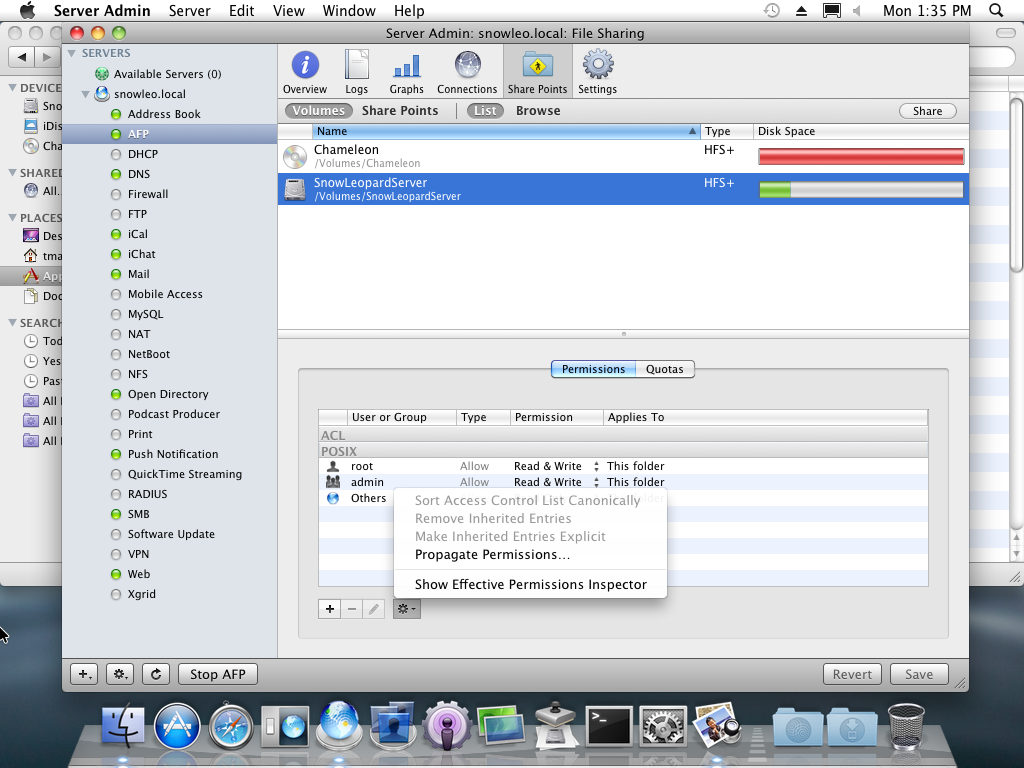Open Spotlight search magnifier in menu bar
Viewport: 1024px width, 768px height.
pyautogui.click(x=996, y=10)
